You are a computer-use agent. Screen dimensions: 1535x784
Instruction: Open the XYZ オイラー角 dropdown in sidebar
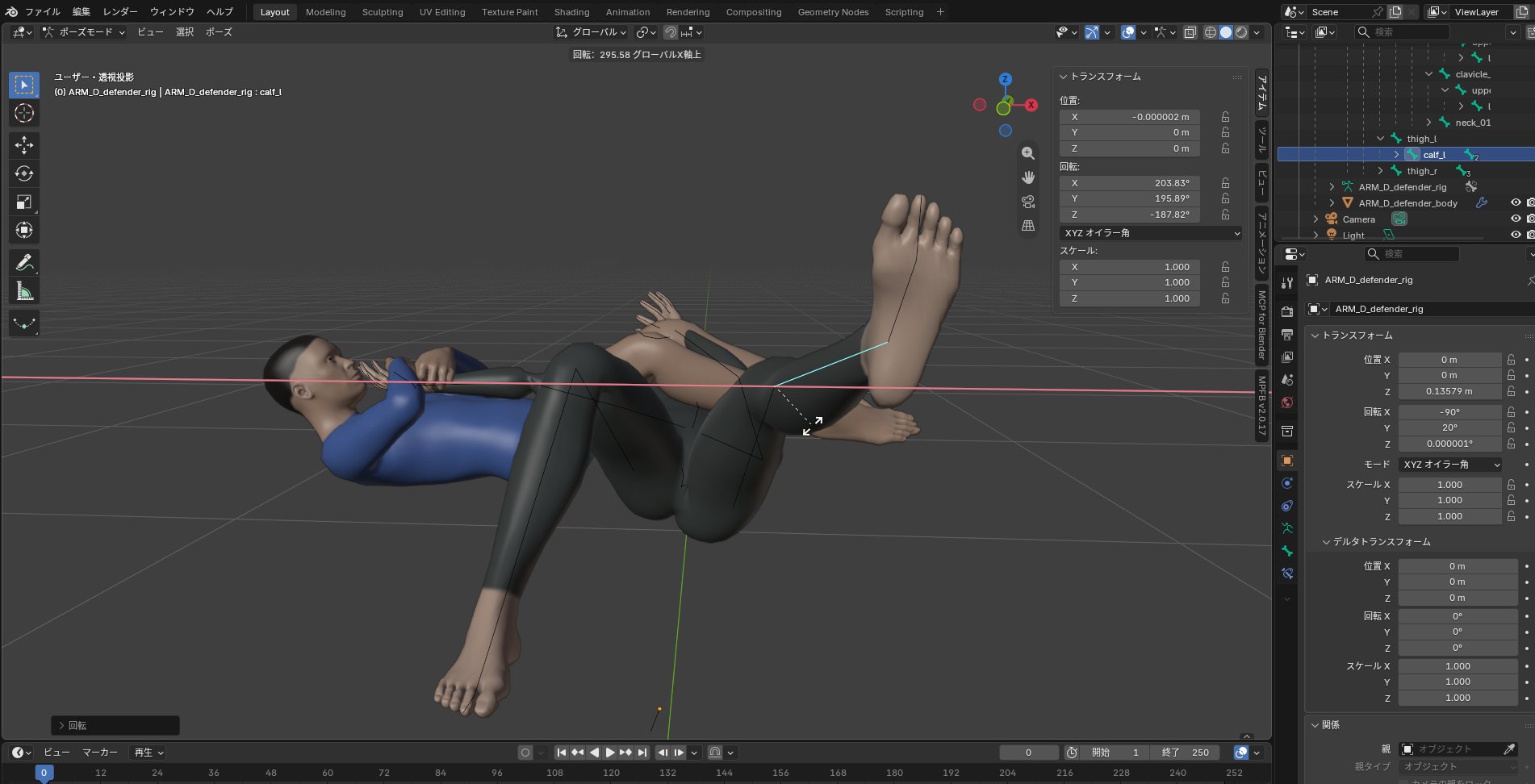click(x=1151, y=233)
